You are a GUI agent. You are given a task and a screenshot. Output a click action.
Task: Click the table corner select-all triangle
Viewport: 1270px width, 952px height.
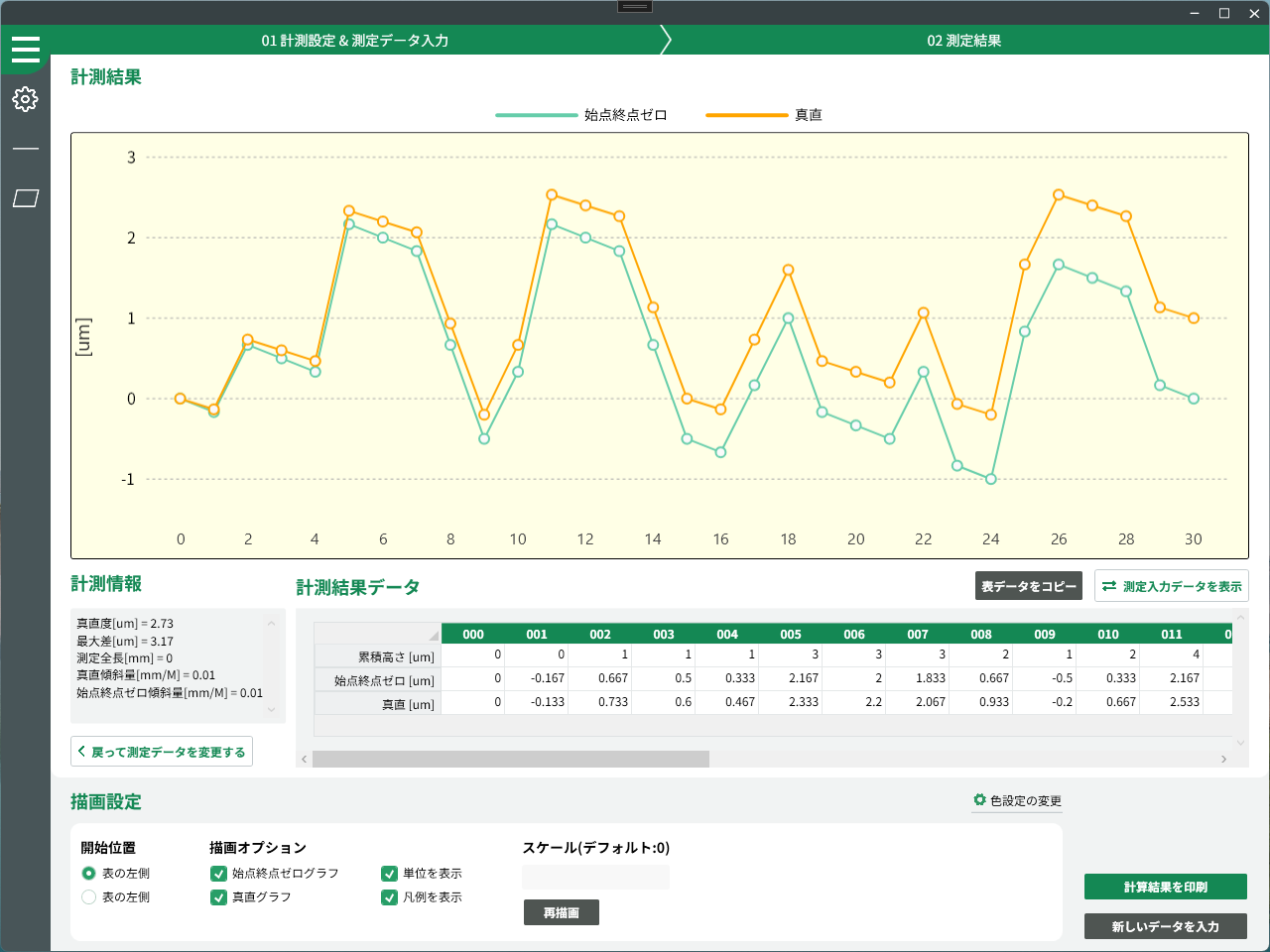click(433, 635)
